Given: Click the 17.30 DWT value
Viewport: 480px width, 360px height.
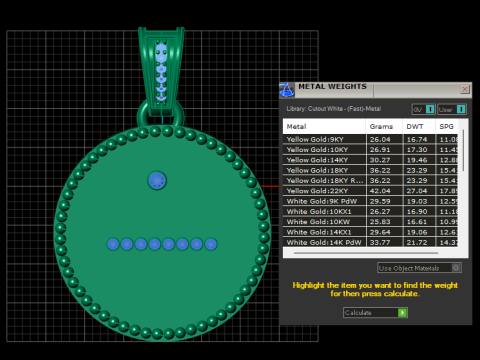Looking at the screenshot, I should [417, 150].
